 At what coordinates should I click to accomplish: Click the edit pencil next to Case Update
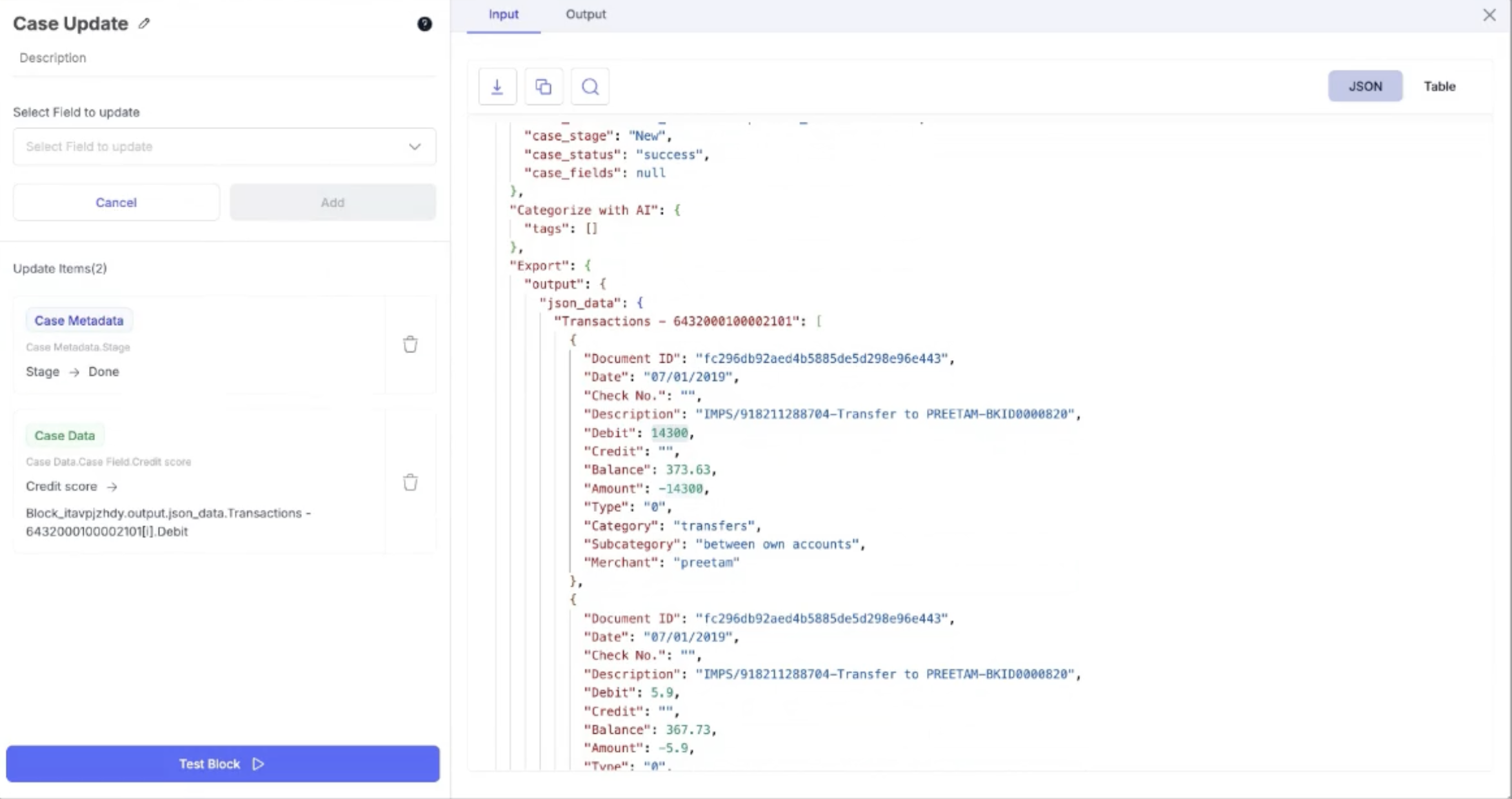[144, 24]
